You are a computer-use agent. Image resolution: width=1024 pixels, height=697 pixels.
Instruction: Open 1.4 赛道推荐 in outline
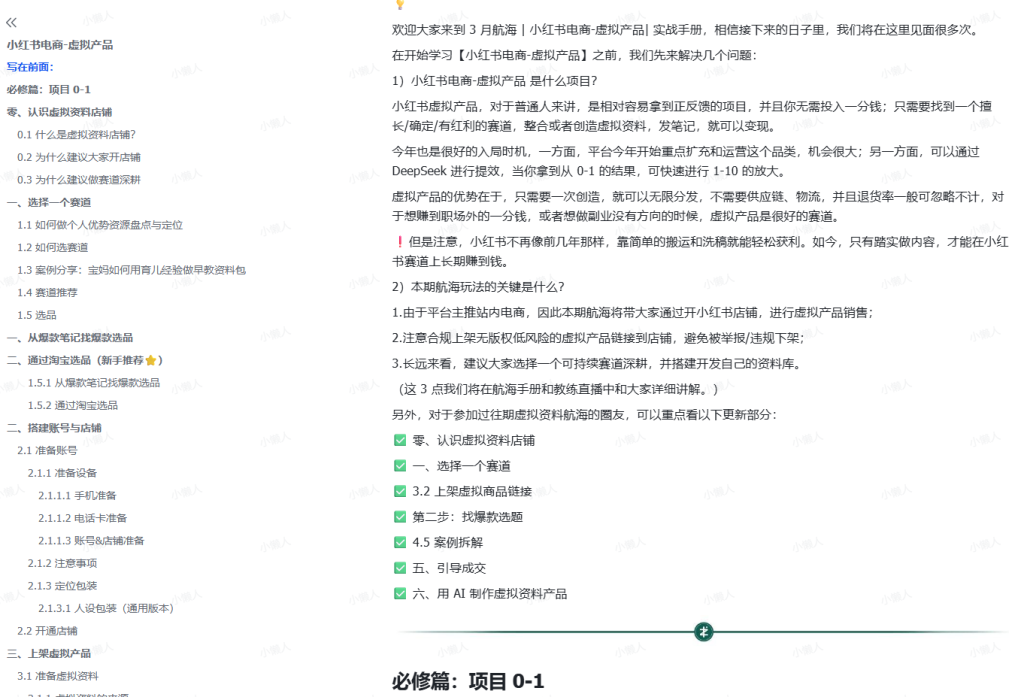(47, 292)
